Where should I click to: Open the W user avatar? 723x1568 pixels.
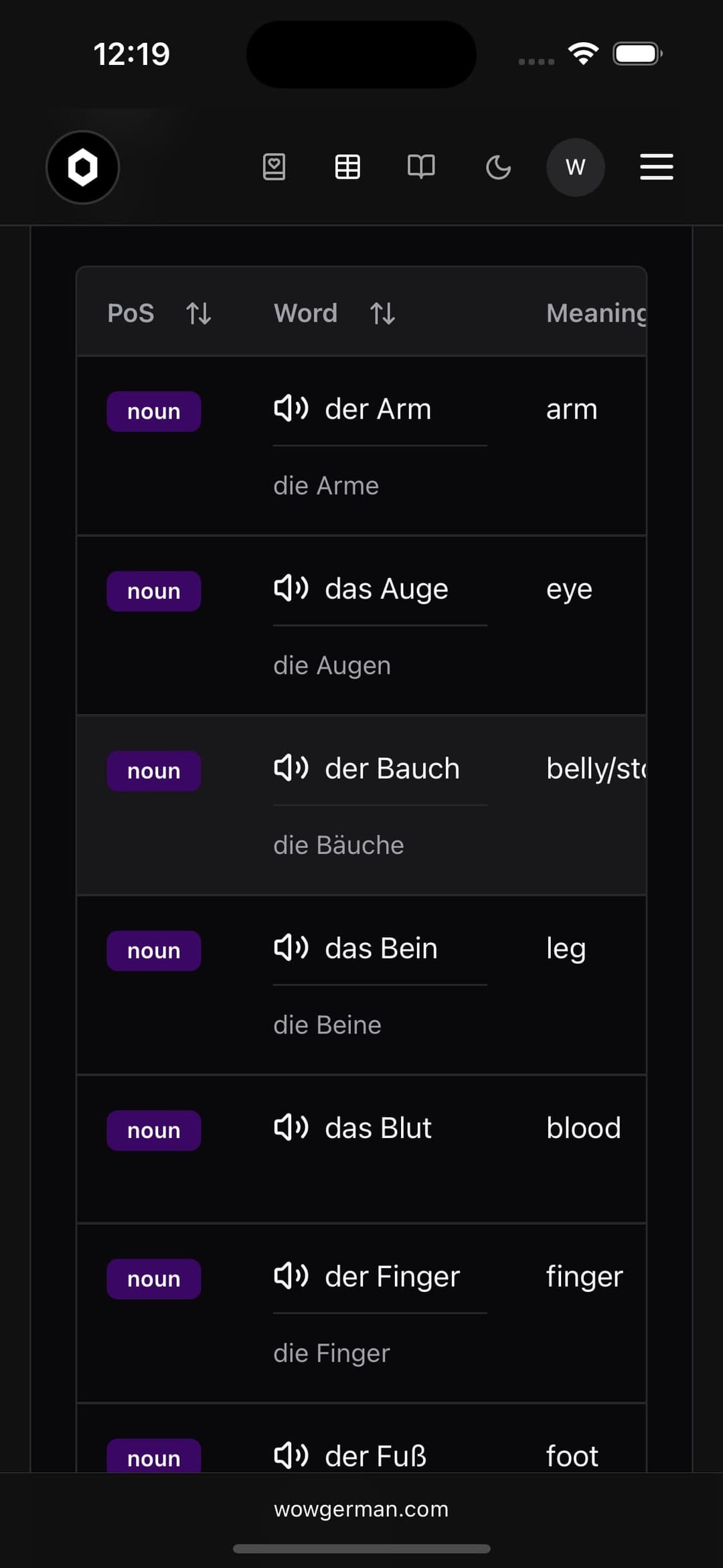pyautogui.click(x=576, y=167)
